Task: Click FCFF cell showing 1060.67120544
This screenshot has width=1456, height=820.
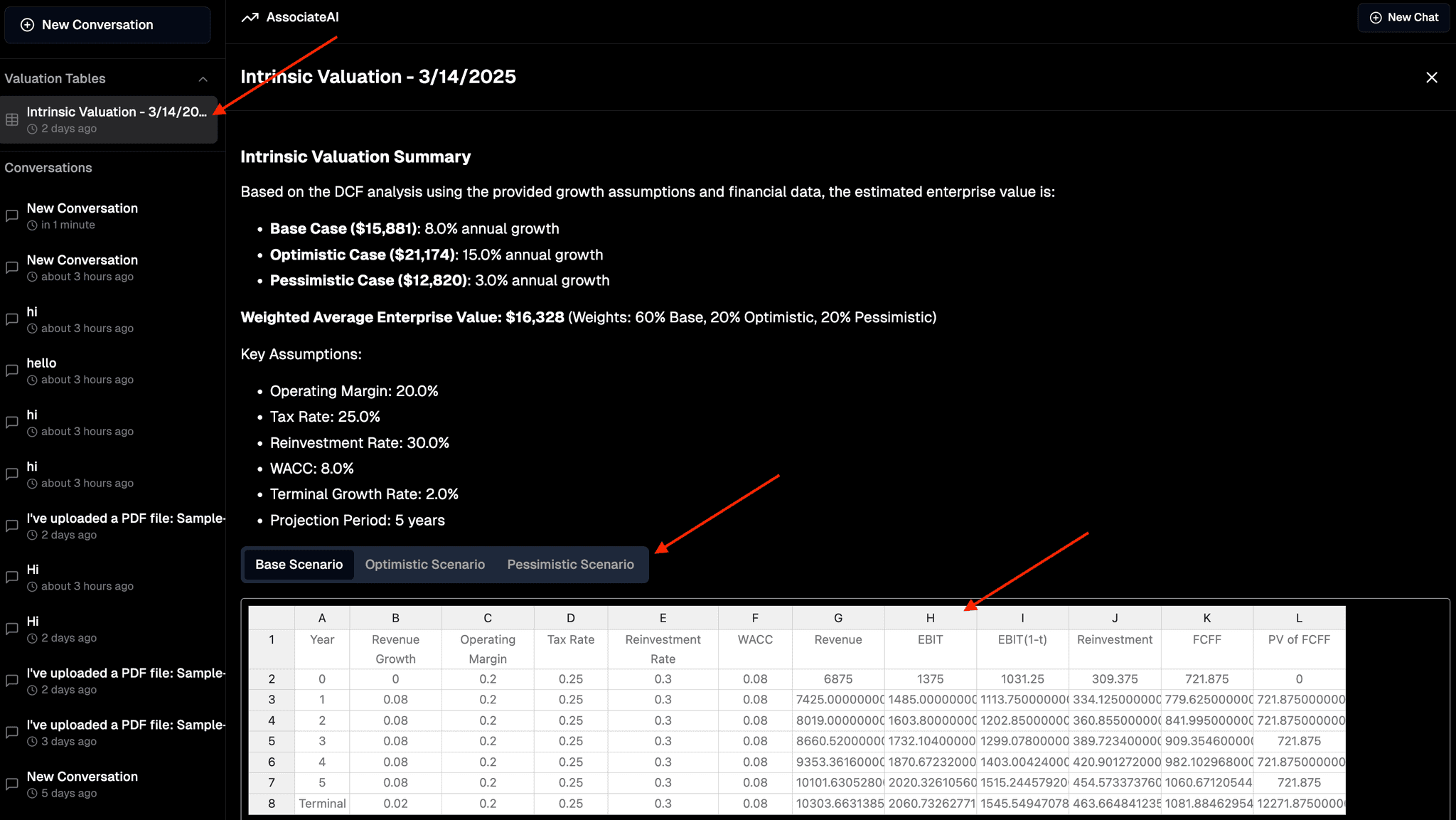Action: point(1207,783)
